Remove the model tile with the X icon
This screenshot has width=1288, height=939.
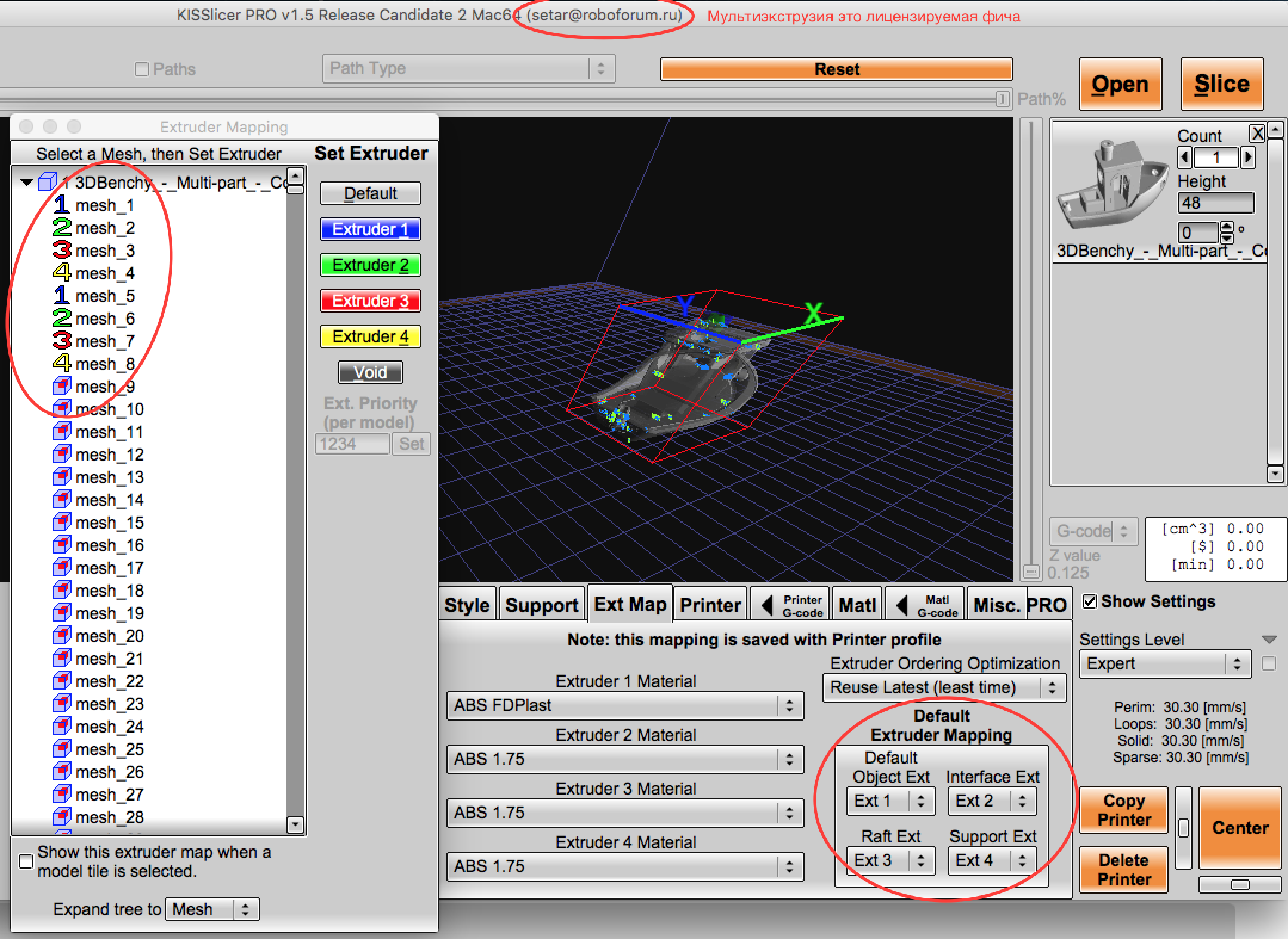tap(1257, 133)
